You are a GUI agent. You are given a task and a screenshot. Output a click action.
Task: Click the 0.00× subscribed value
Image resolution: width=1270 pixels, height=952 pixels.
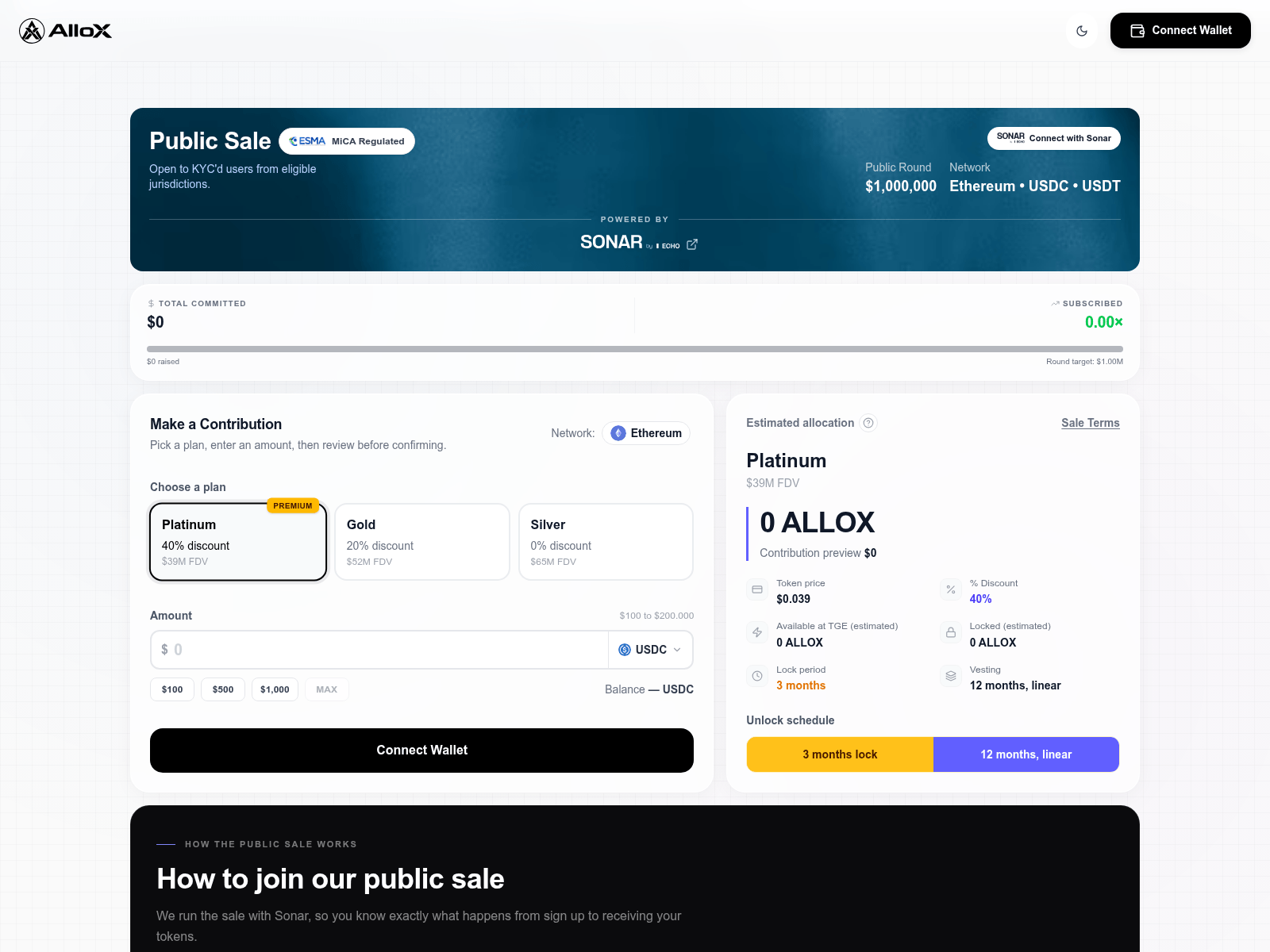point(1104,322)
